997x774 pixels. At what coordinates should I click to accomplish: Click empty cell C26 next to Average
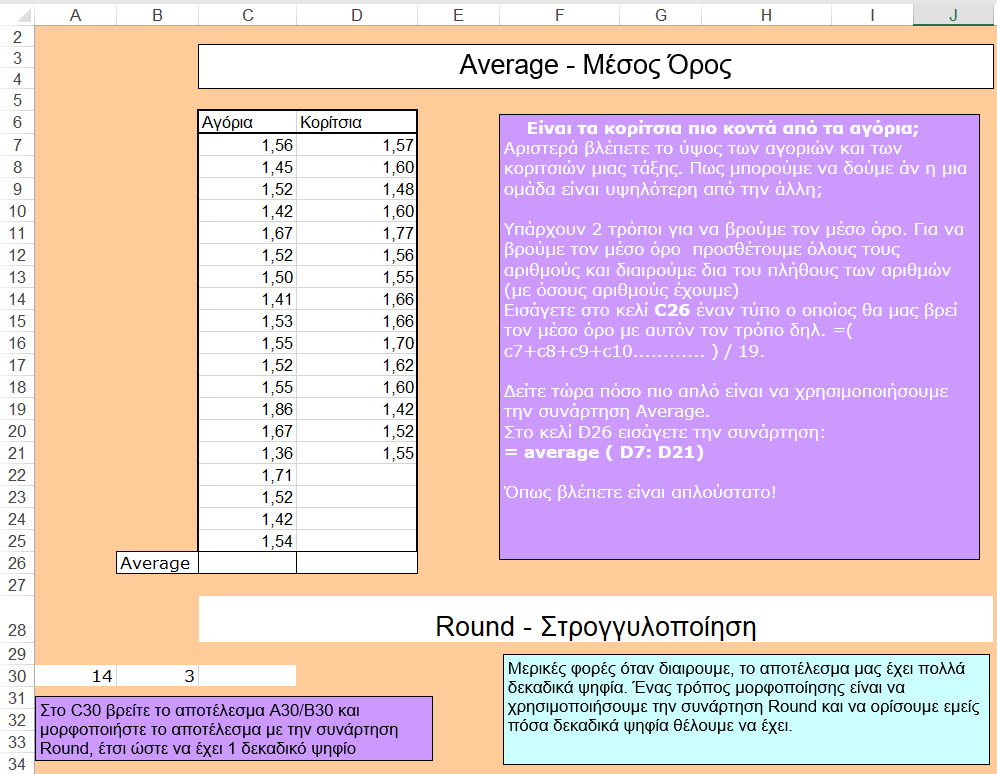pos(248,563)
